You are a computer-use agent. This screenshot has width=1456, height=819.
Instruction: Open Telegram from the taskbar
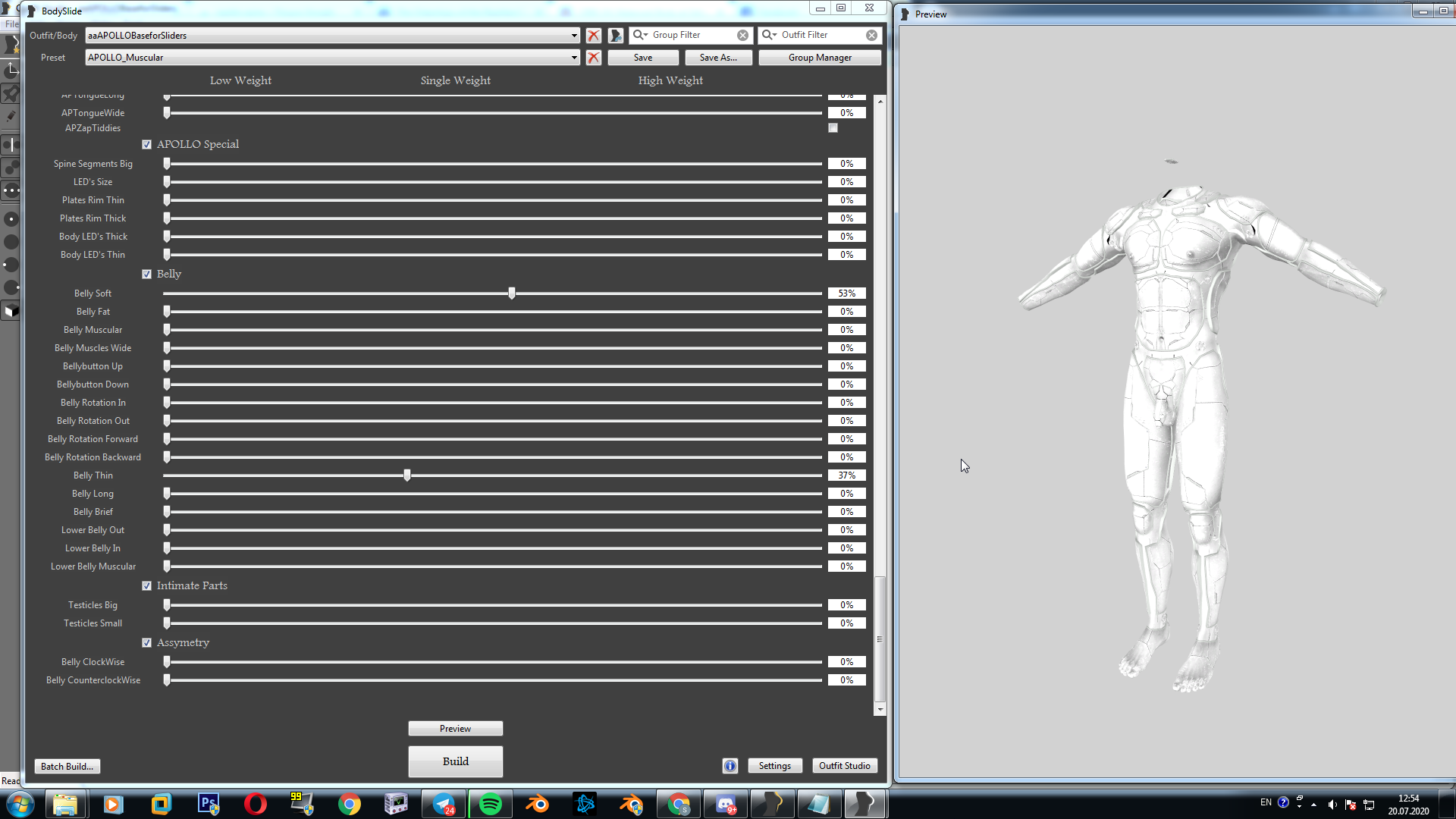pos(444,804)
